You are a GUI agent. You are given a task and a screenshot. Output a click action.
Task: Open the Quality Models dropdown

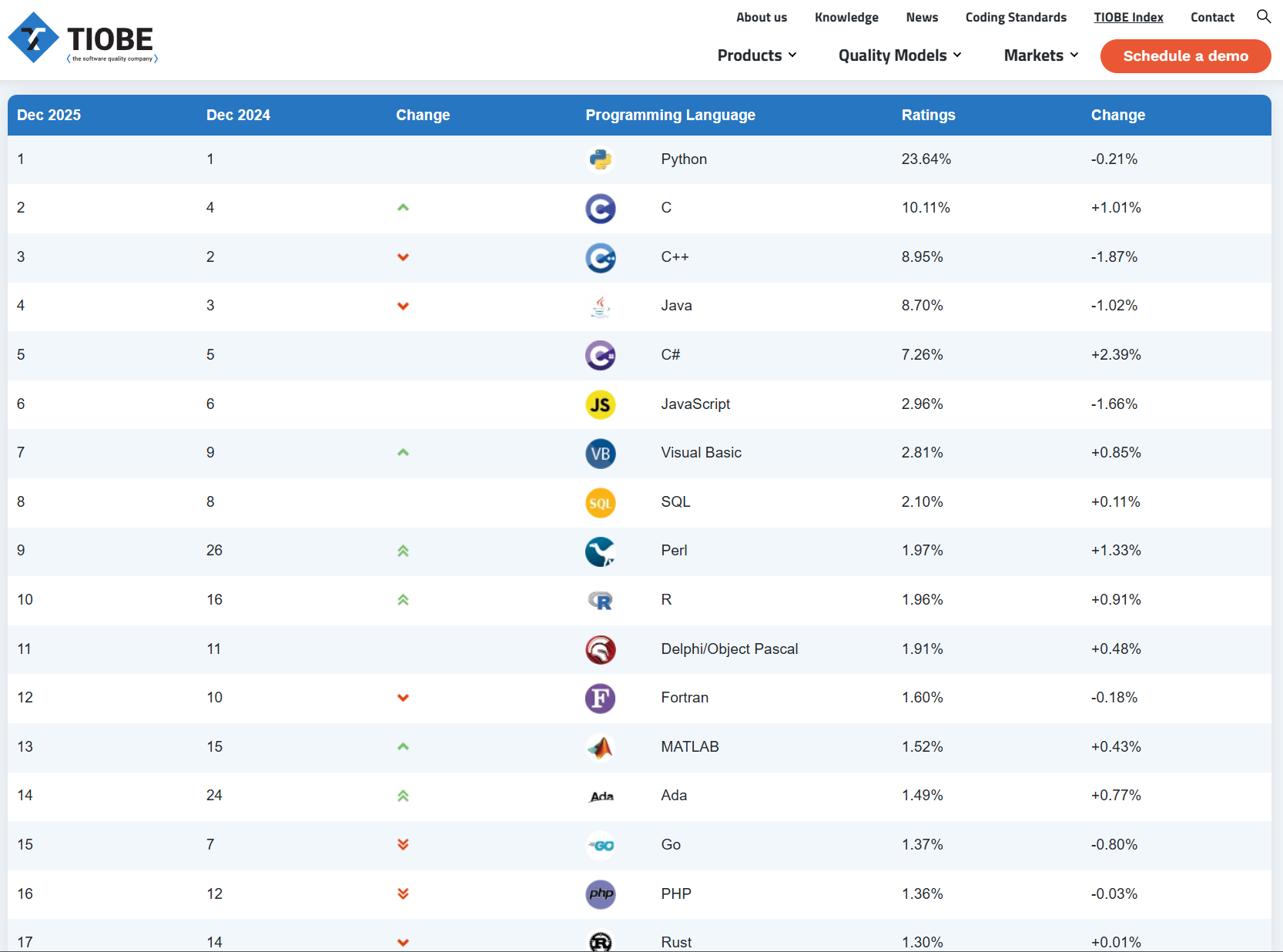899,55
